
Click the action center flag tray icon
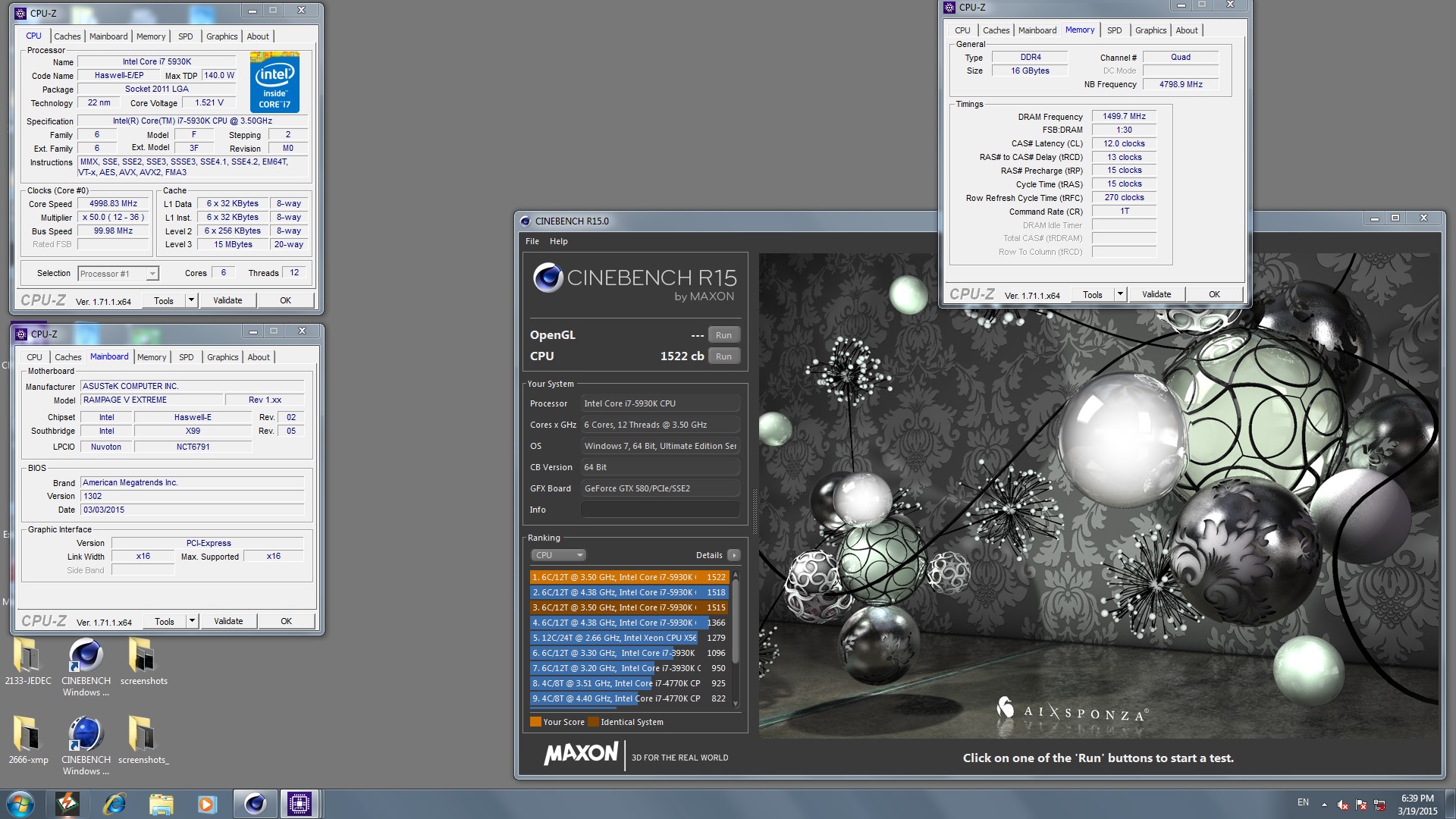[1361, 805]
